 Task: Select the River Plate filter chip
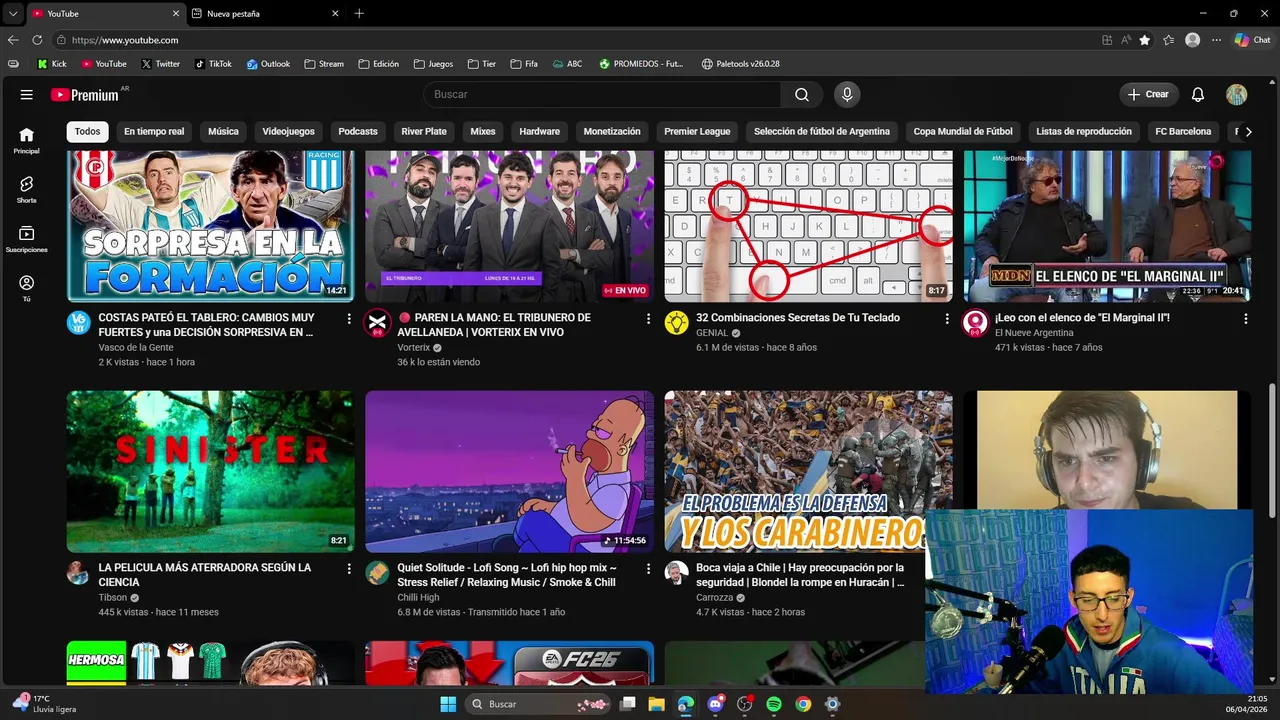[424, 131]
